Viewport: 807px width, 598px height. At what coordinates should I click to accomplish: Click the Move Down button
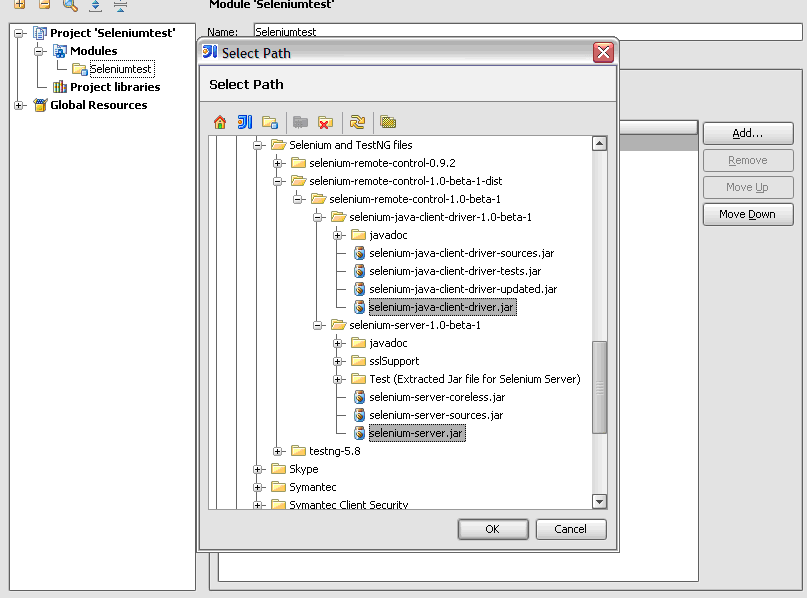[x=748, y=214]
